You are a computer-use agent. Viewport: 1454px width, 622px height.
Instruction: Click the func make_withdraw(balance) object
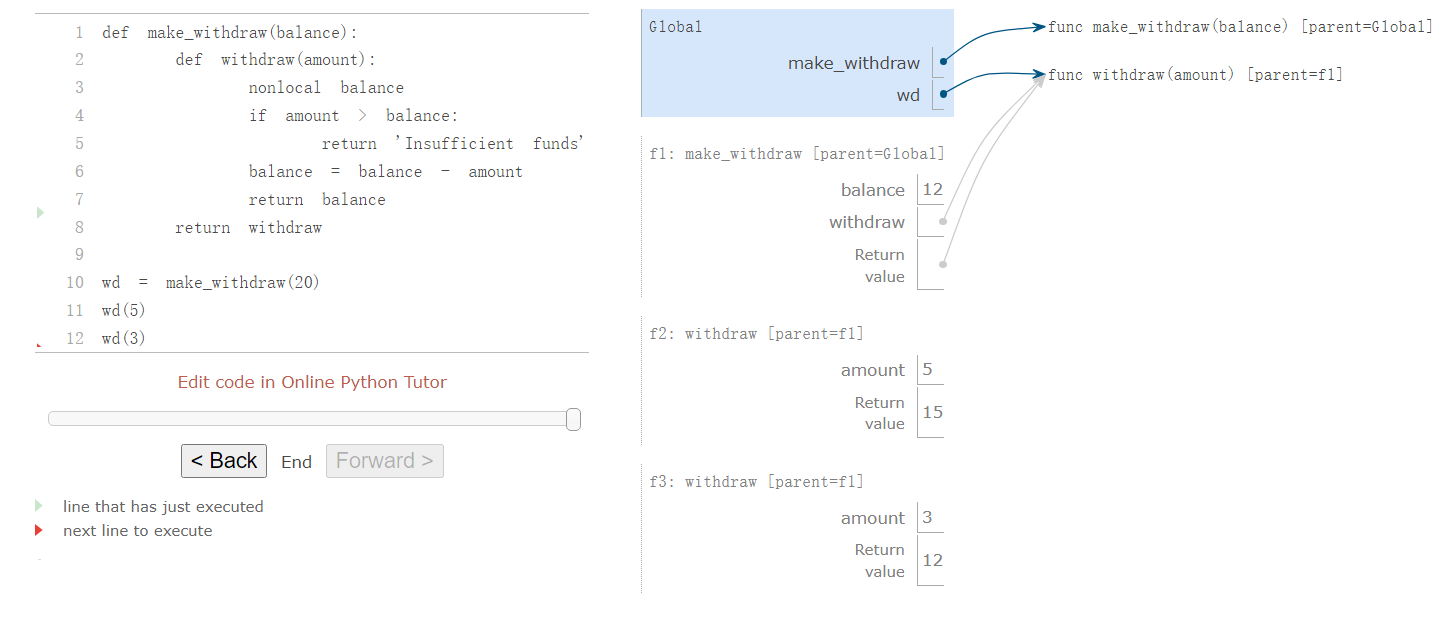pos(1240,27)
